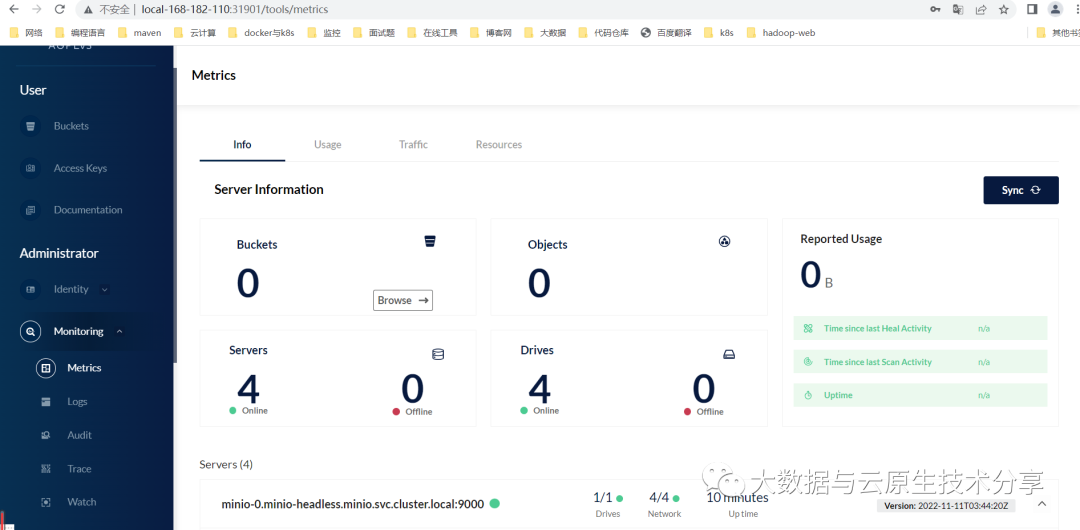The image size is (1080, 530).
Task: Switch to the Traffic tab
Action: click(x=413, y=145)
